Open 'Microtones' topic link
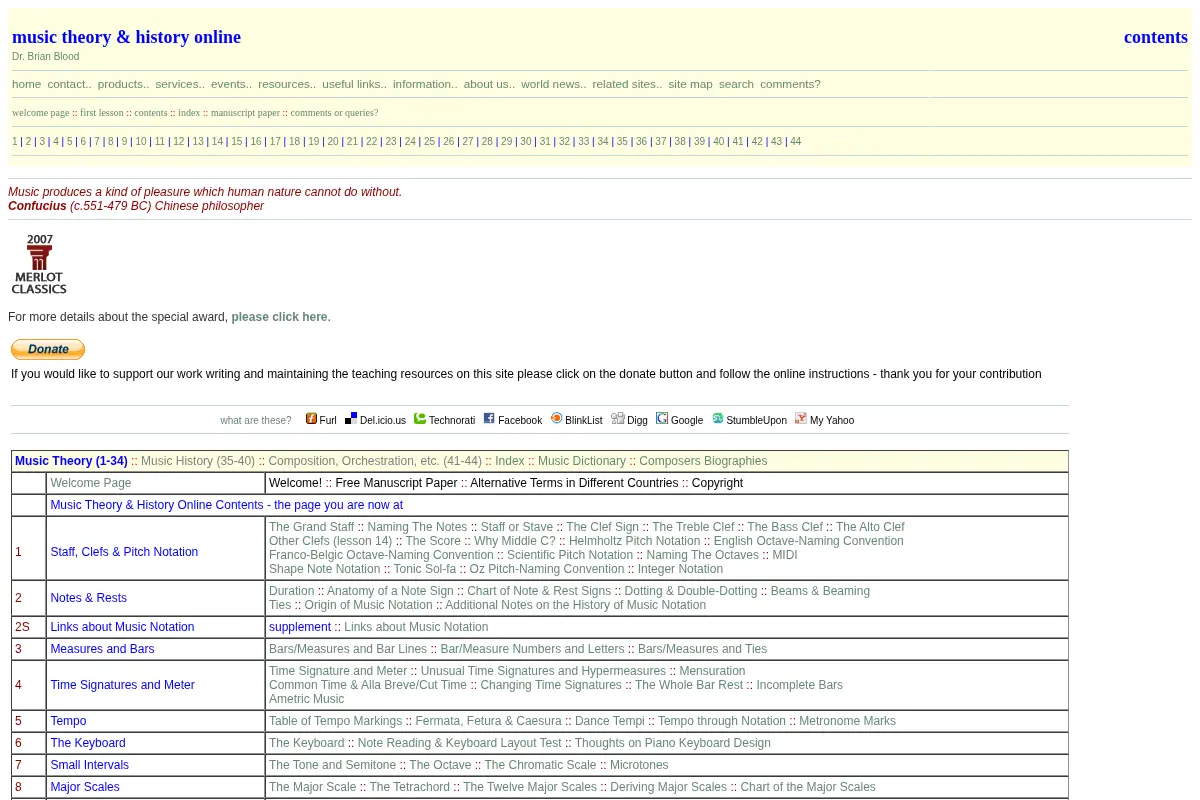 click(x=639, y=765)
